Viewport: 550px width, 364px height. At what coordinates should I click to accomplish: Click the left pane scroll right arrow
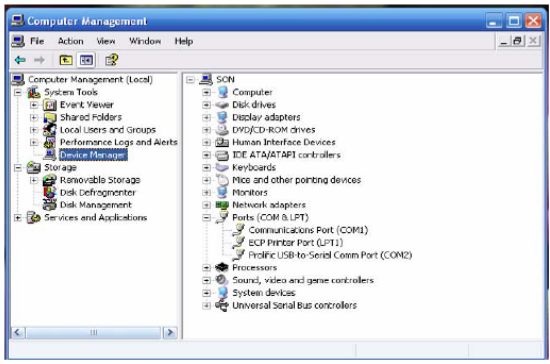pos(170,332)
